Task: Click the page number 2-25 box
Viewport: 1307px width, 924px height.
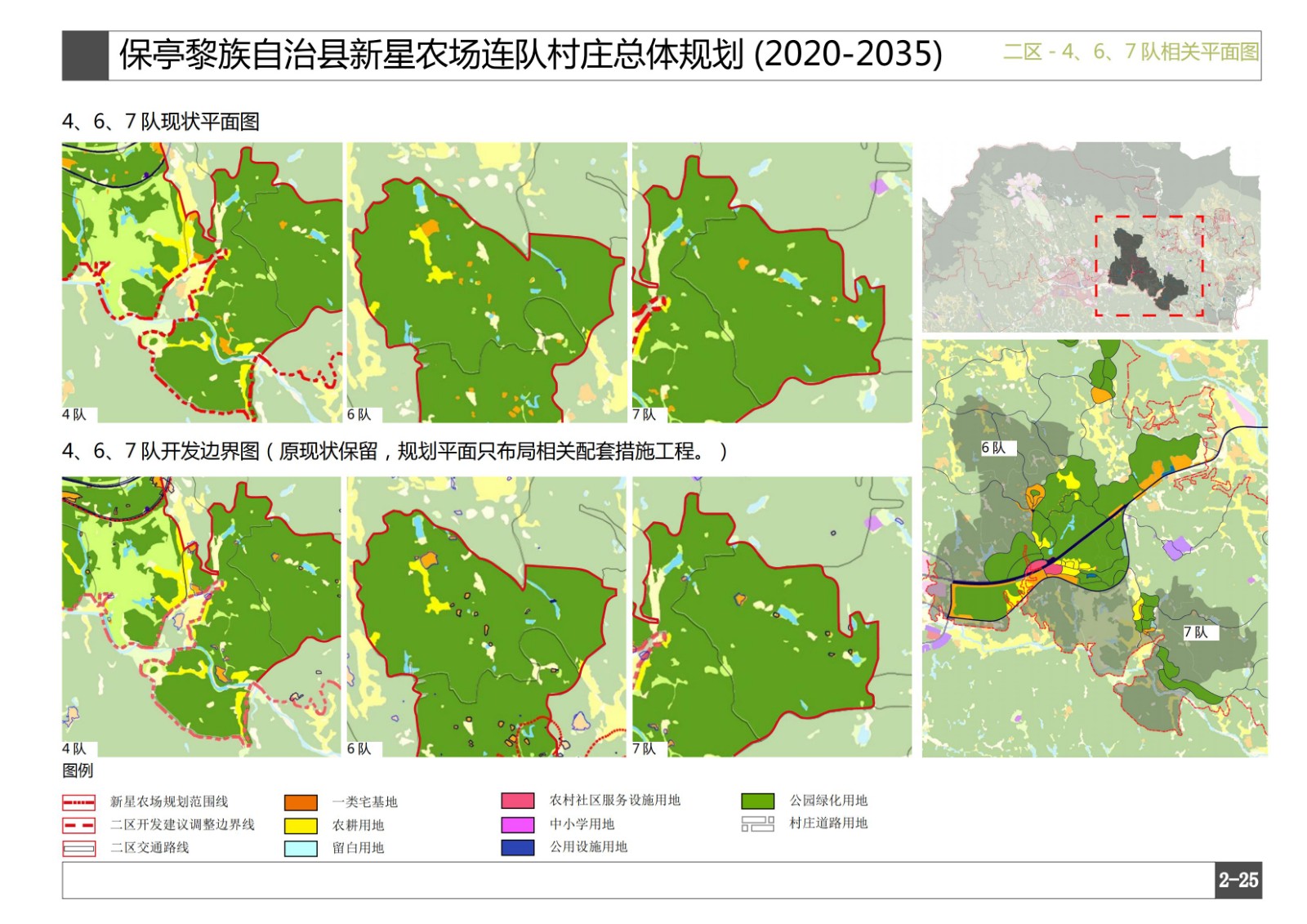Action: coord(1238,880)
